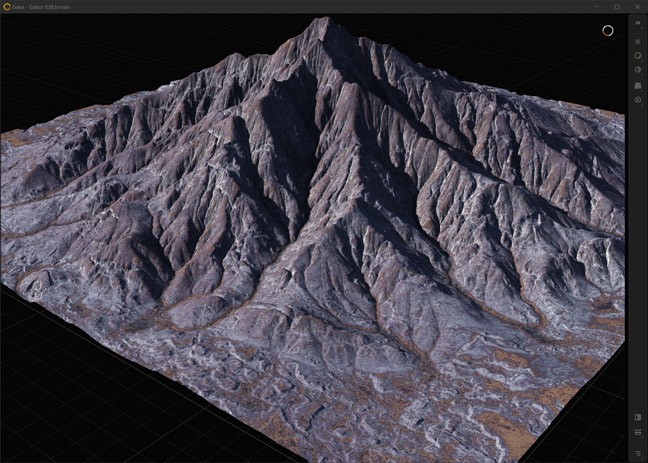The height and width of the screenshot is (463, 648).
Task: Expand the stacked-lines menu at sidebar bottom
Action: (638, 453)
